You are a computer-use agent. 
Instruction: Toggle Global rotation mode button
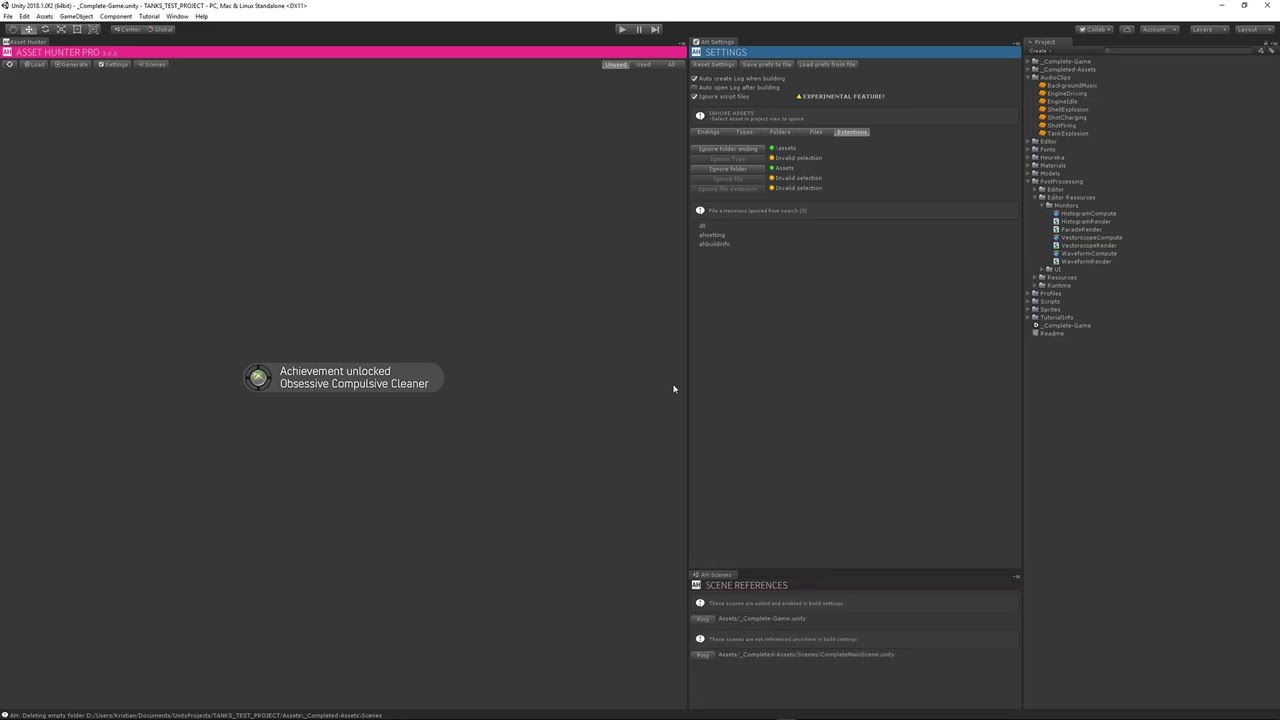pyautogui.click(x=160, y=29)
